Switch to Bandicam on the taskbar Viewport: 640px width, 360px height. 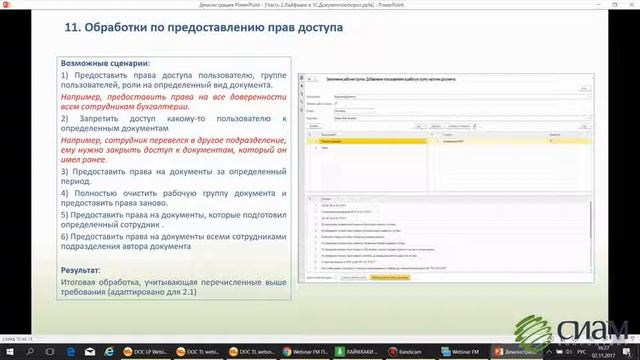(410, 351)
